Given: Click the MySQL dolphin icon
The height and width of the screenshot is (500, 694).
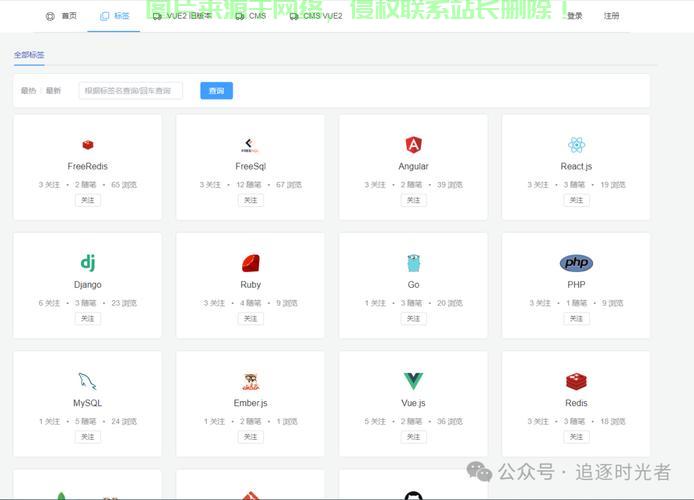Looking at the screenshot, I should [x=87, y=381].
